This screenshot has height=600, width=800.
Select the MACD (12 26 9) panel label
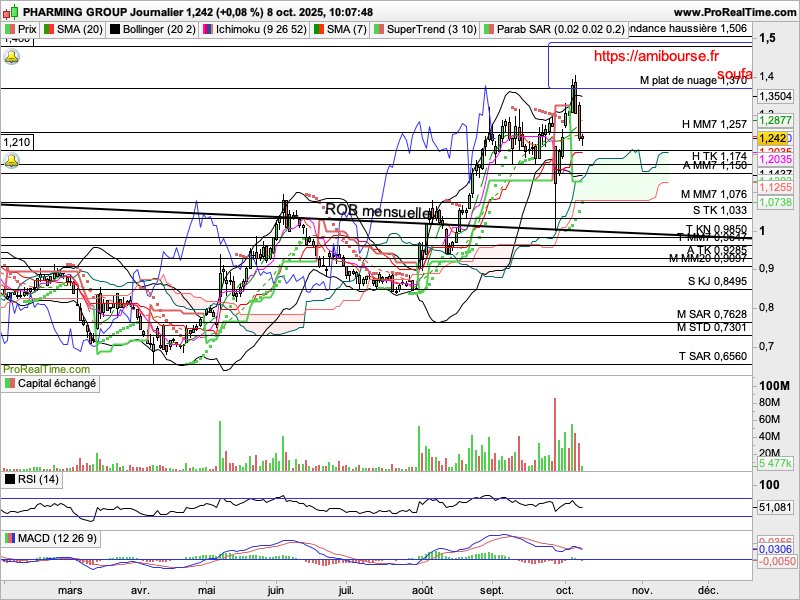[x=57, y=538]
